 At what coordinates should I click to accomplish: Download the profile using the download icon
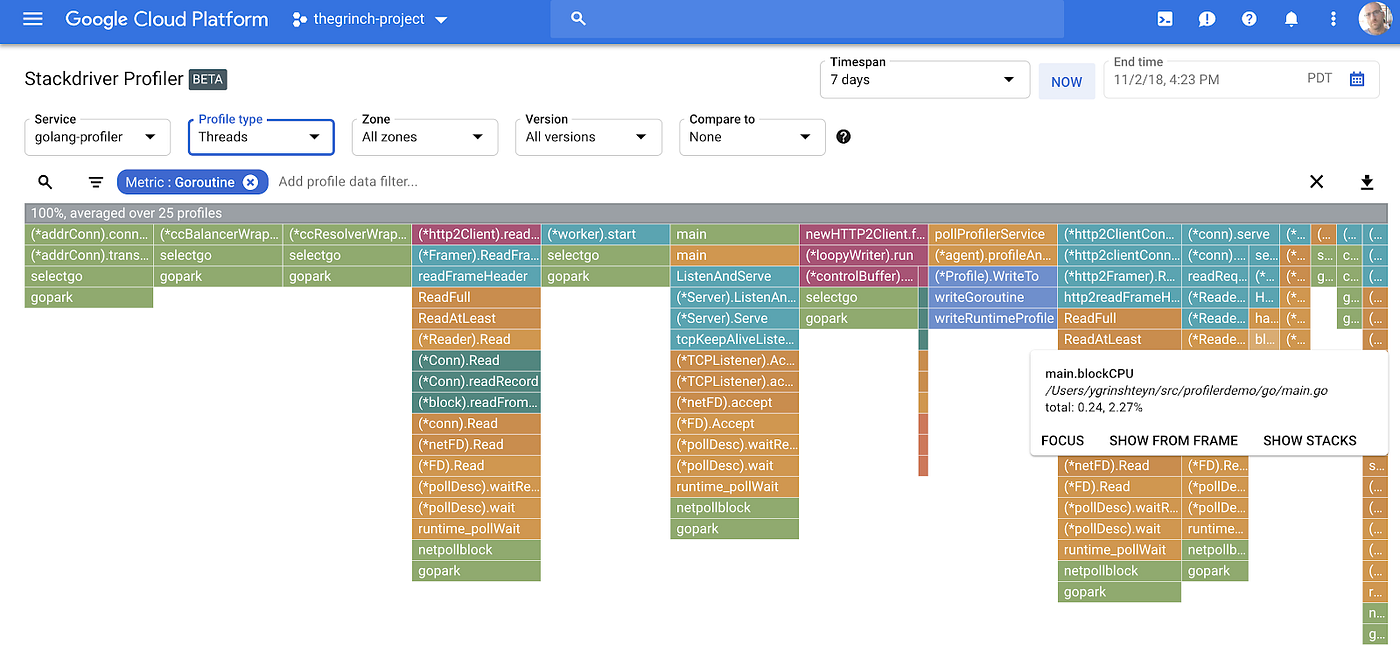click(x=1367, y=182)
